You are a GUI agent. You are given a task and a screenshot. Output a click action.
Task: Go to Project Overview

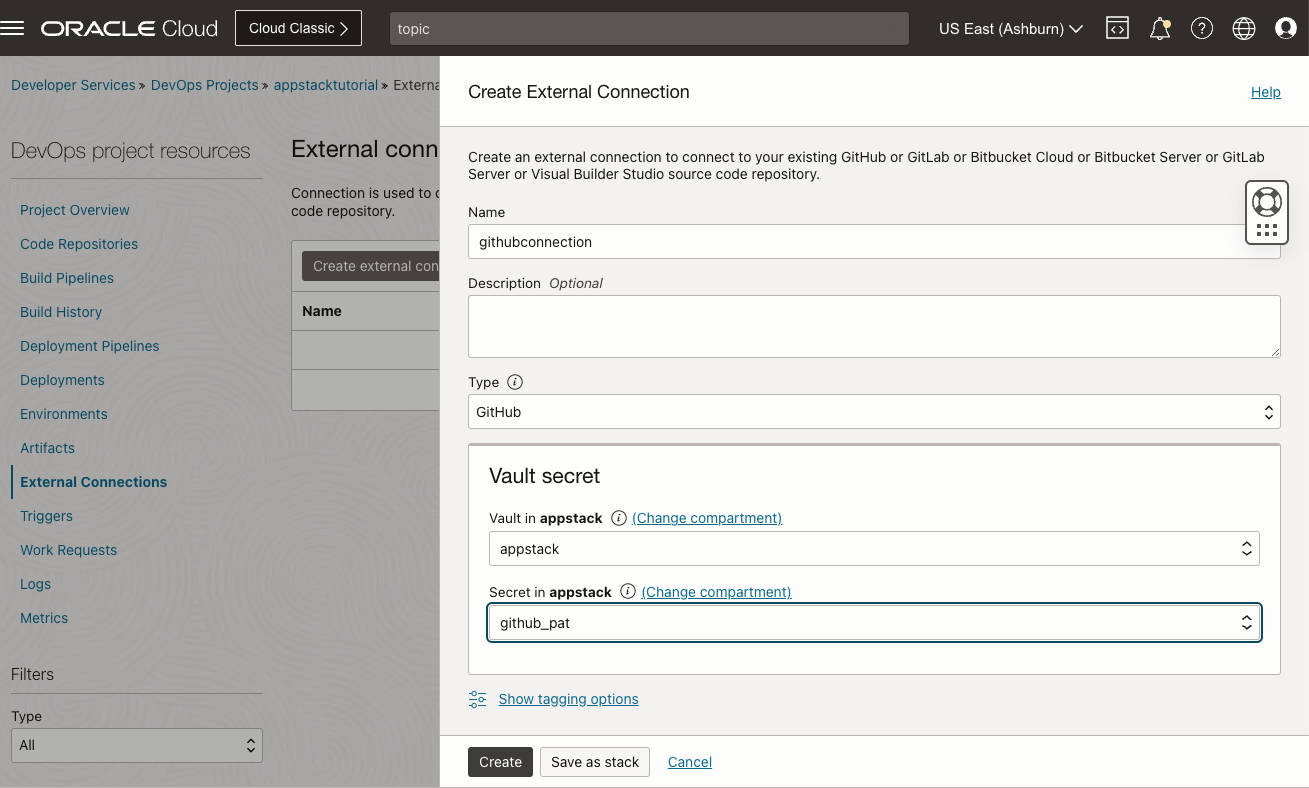tap(75, 210)
